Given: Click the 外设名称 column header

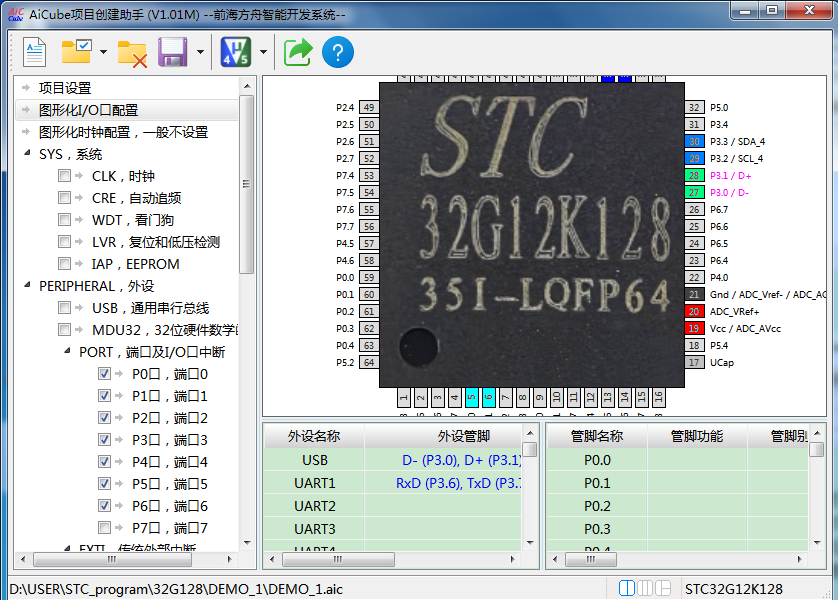Looking at the screenshot, I should pos(314,436).
